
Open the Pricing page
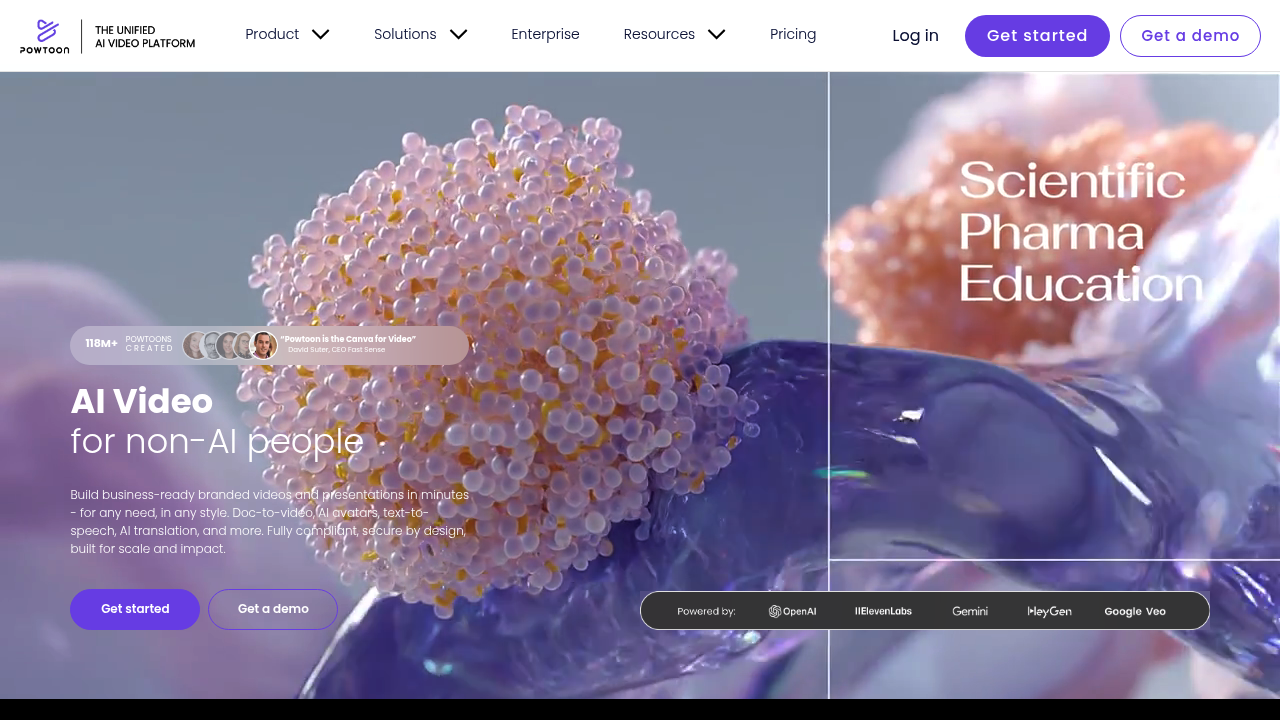click(x=793, y=34)
